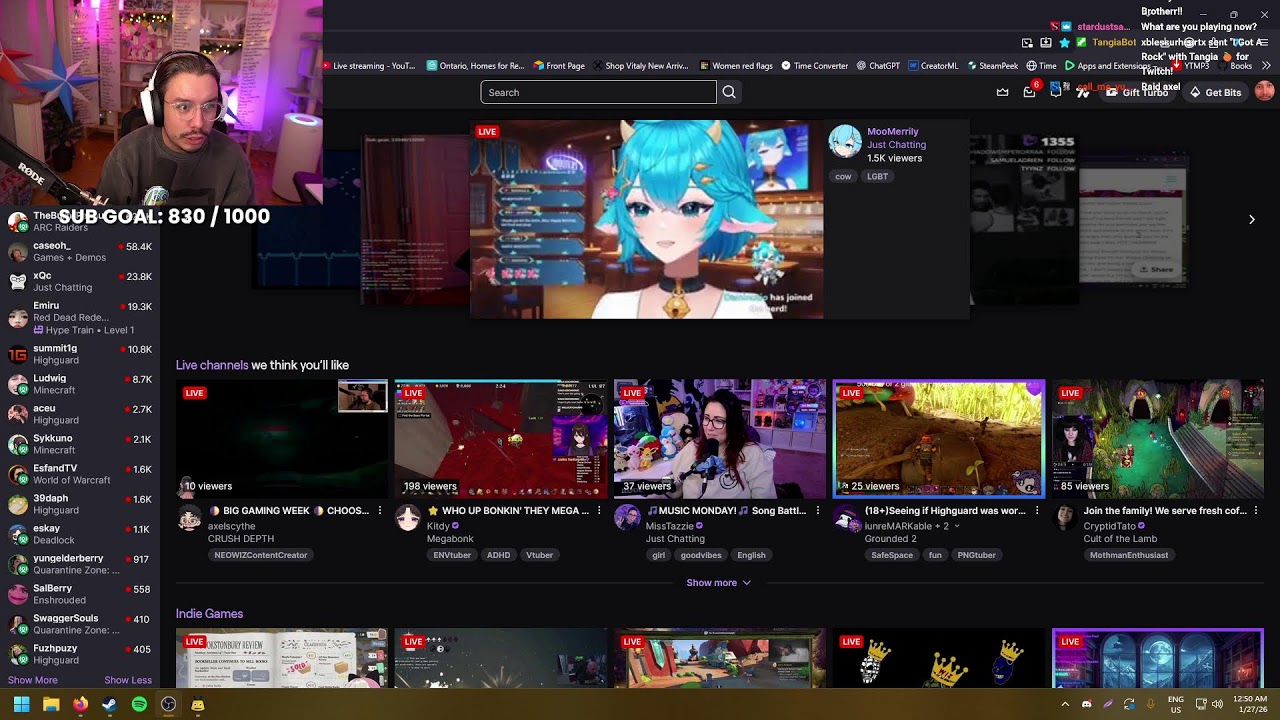Click summit1g avatar in sidebar
Viewport: 1280px width, 720px height.
17,354
